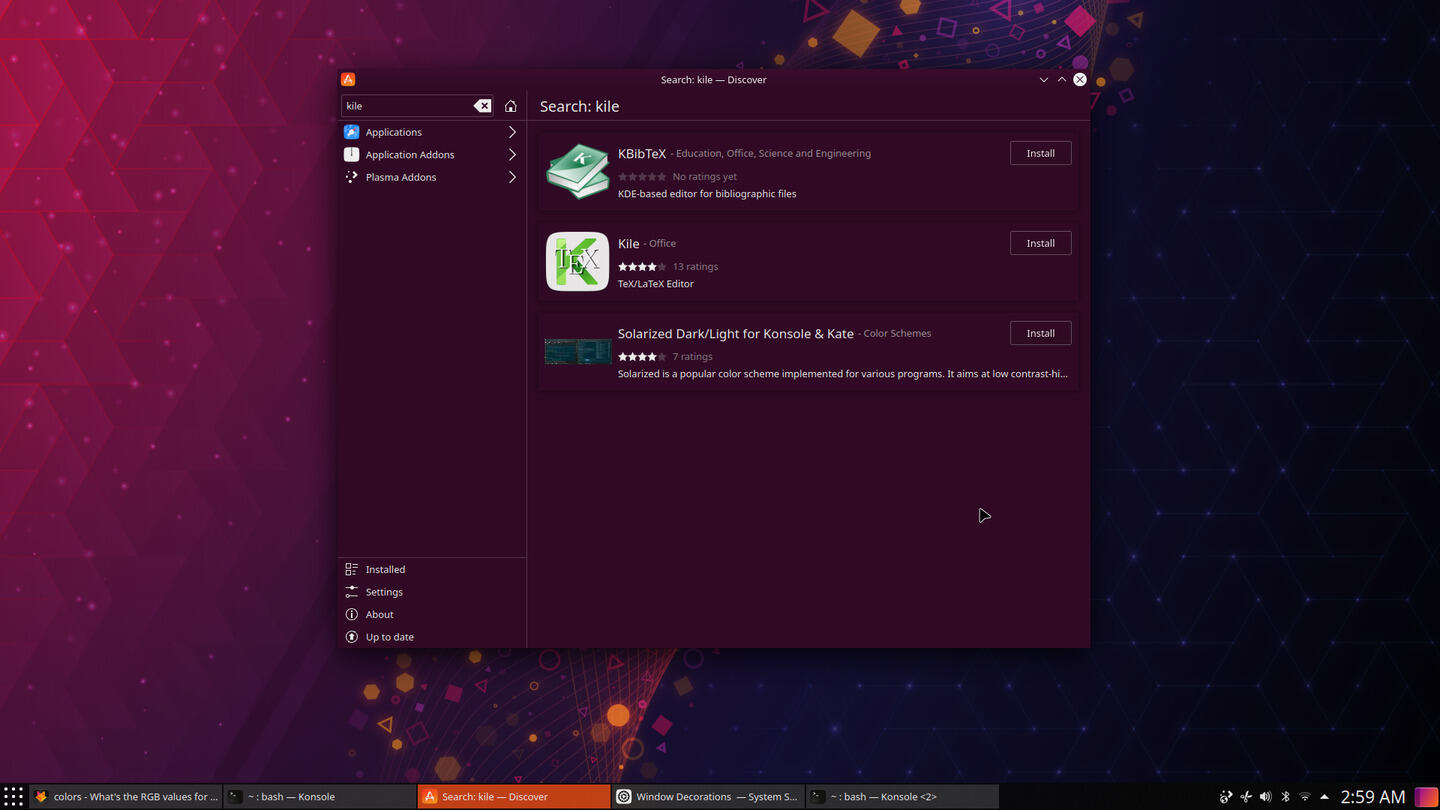This screenshot has width=1440, height=810.
Task: Show hidden system tray icons
Action: pos(1324,797)
